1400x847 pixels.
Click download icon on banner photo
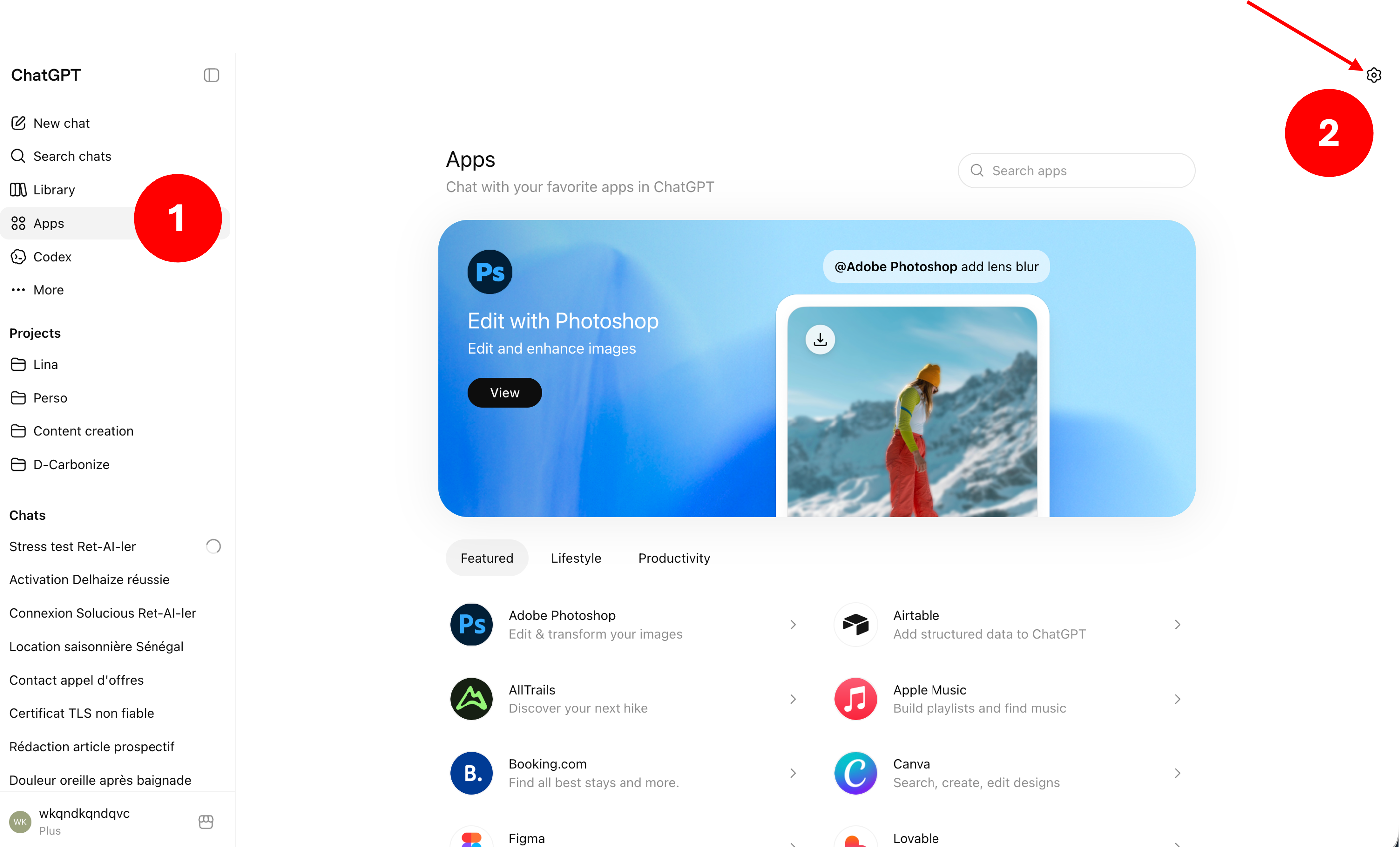tap(820, 340)
